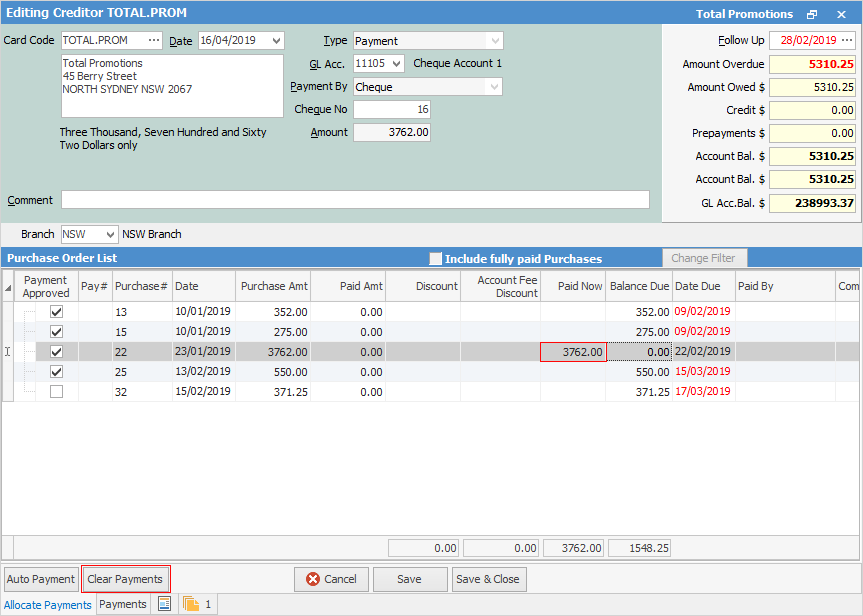863x616 pixels.
Task: Open the Card Code ellipsis lookup
Action: [x=153, y=41]
